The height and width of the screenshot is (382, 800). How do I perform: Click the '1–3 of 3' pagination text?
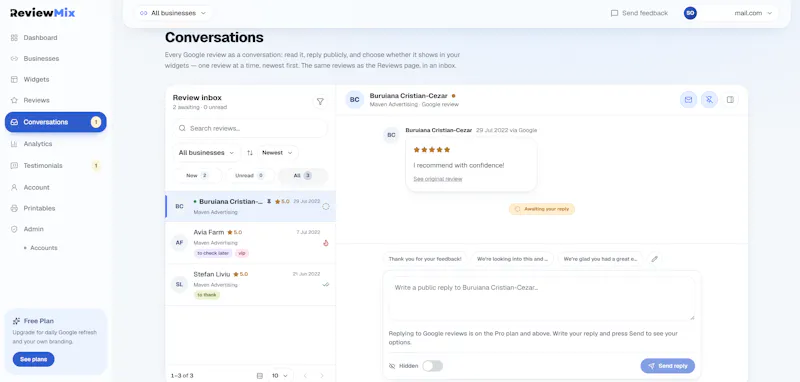click(x=182, y=376)
